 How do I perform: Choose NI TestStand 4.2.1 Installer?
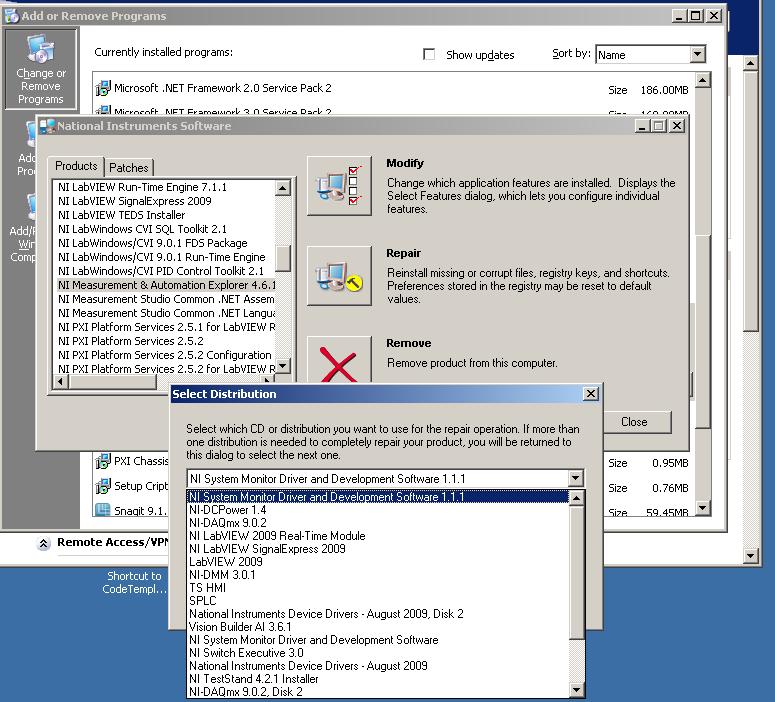[x=378, y=679]
